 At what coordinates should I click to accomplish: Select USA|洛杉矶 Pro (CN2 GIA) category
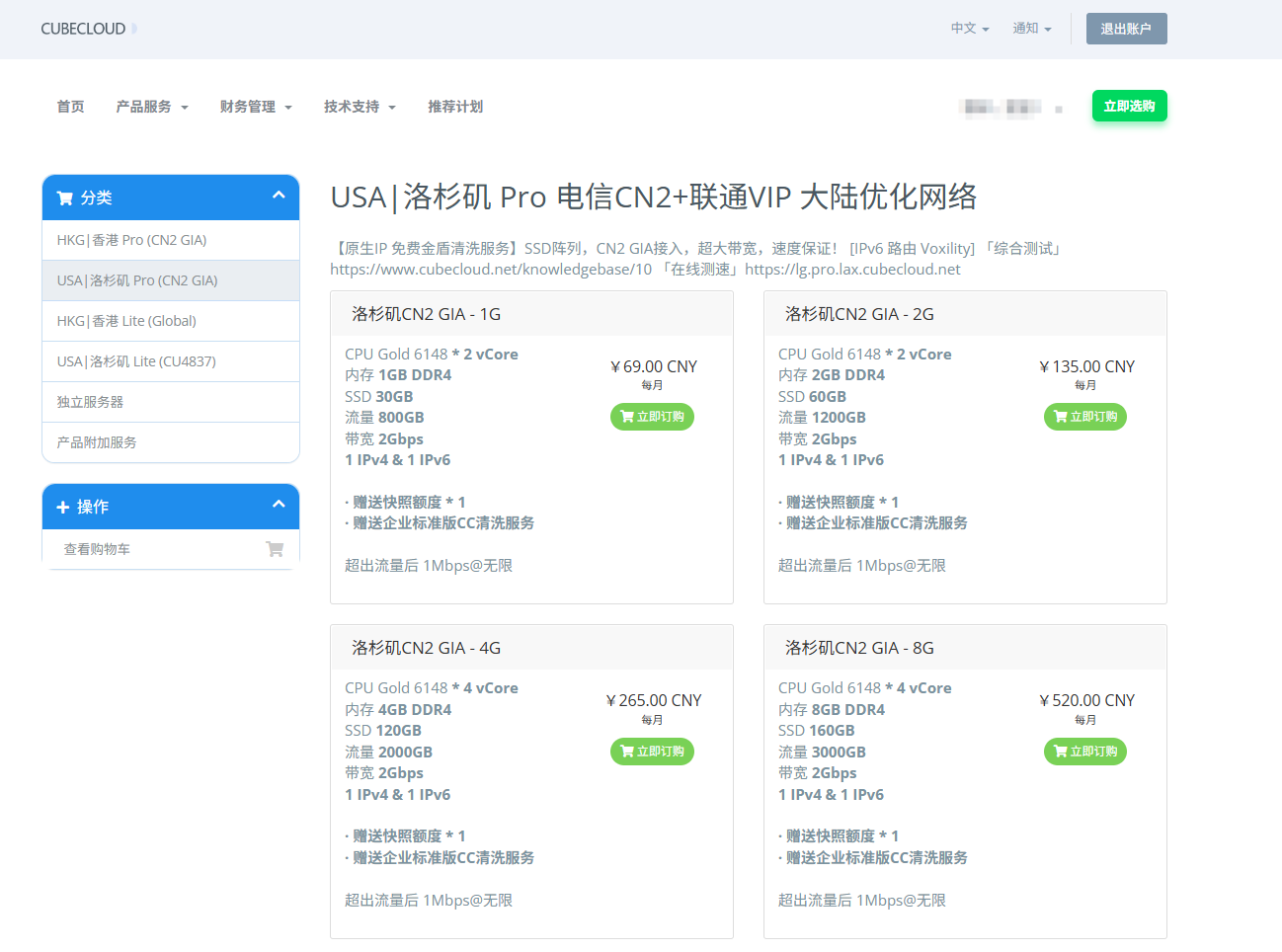171,280
